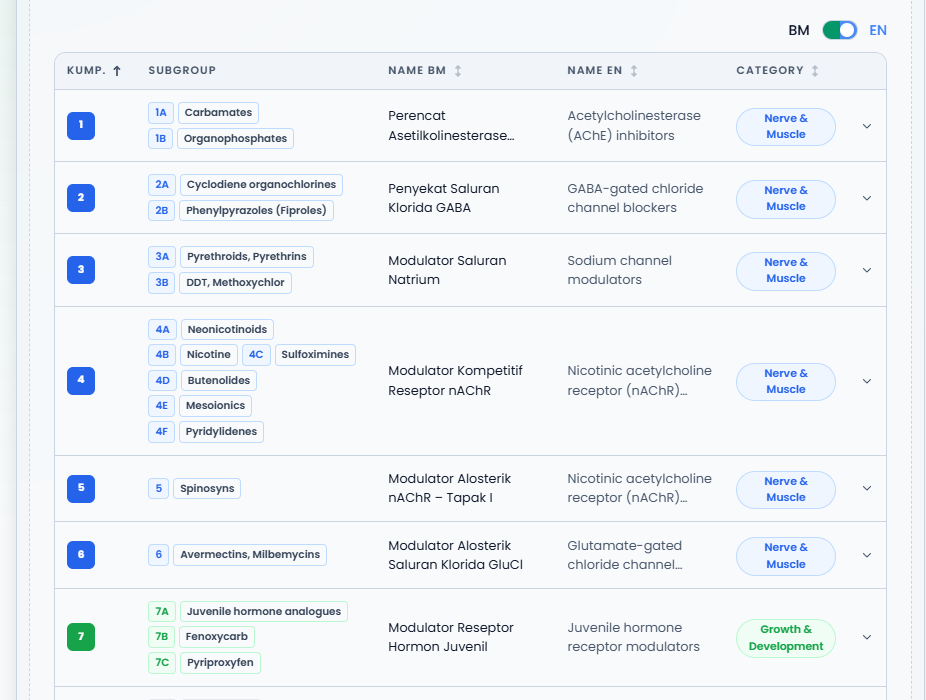This screenshot has height=700, width=926.
Task: Toggle the BM/EN language switch
Action: tap(839, 30)
